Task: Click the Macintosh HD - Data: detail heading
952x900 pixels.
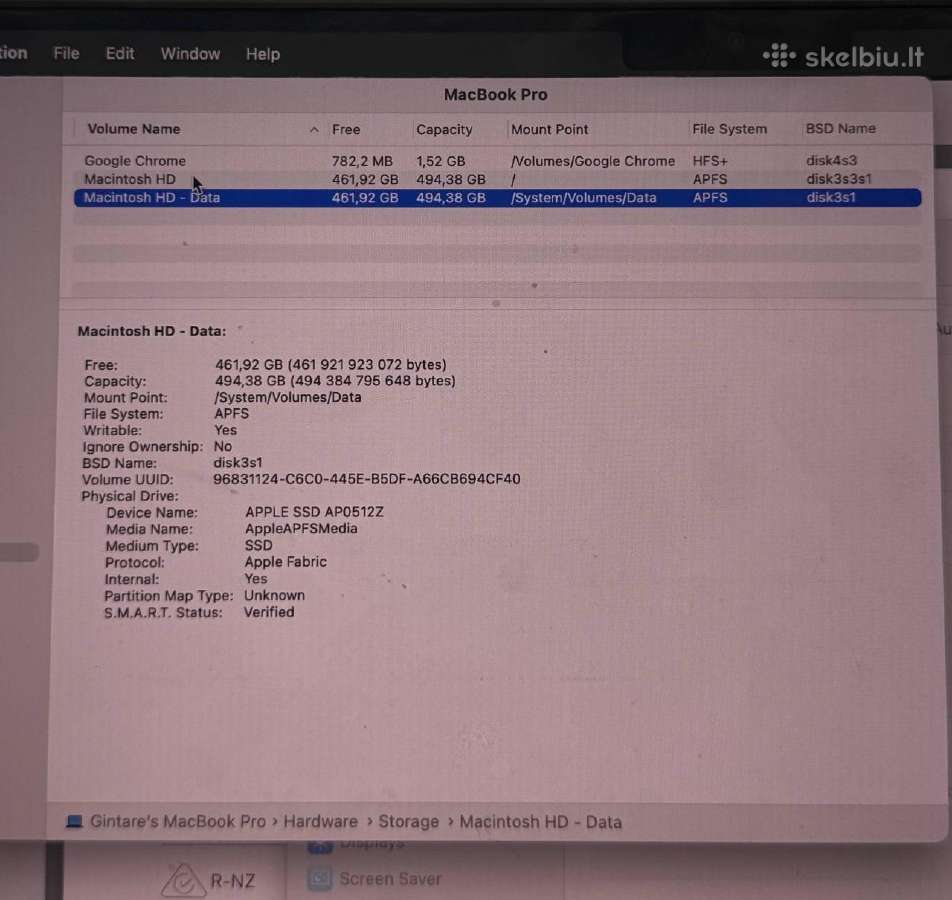Action: click(x=152, y=331)
